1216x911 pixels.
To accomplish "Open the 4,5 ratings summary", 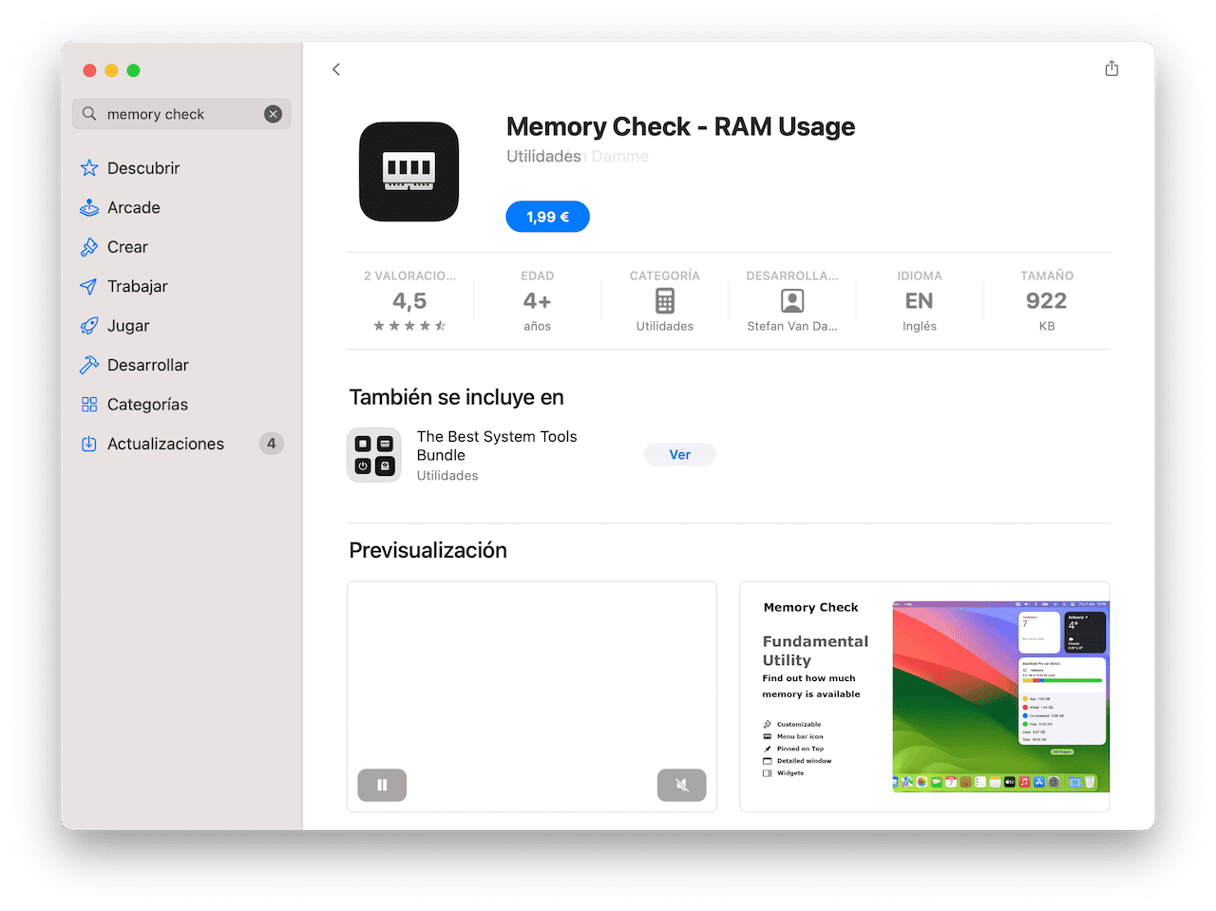I will [410, 300].
